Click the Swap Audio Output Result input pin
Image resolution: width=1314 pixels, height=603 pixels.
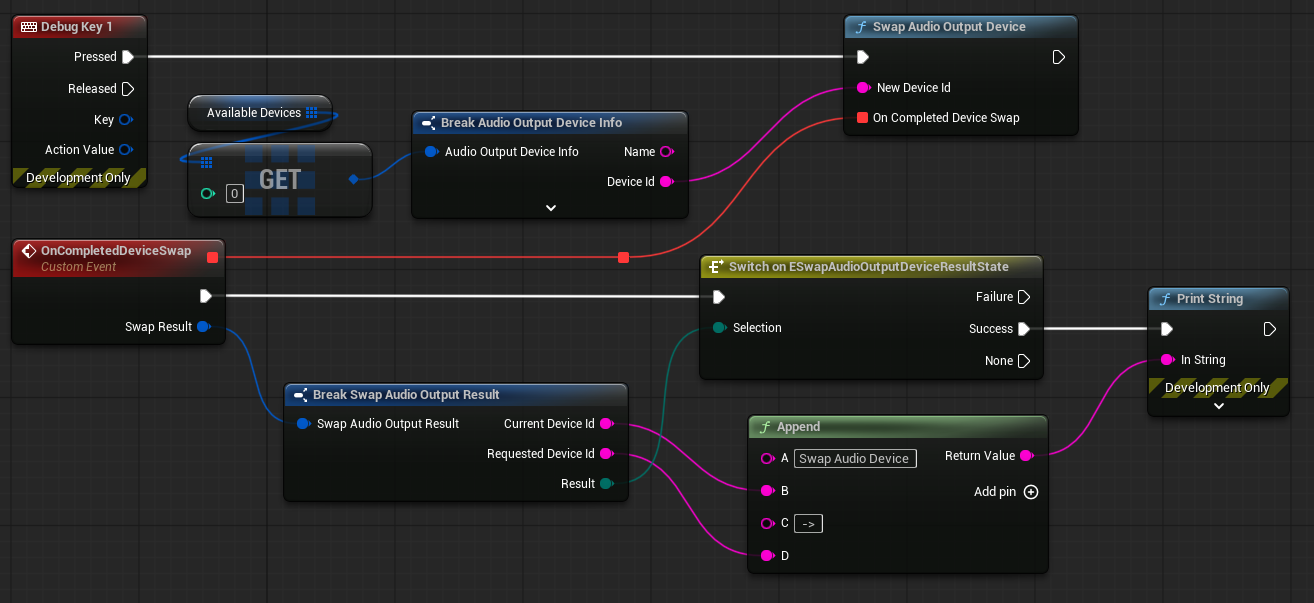coord(303,424)
